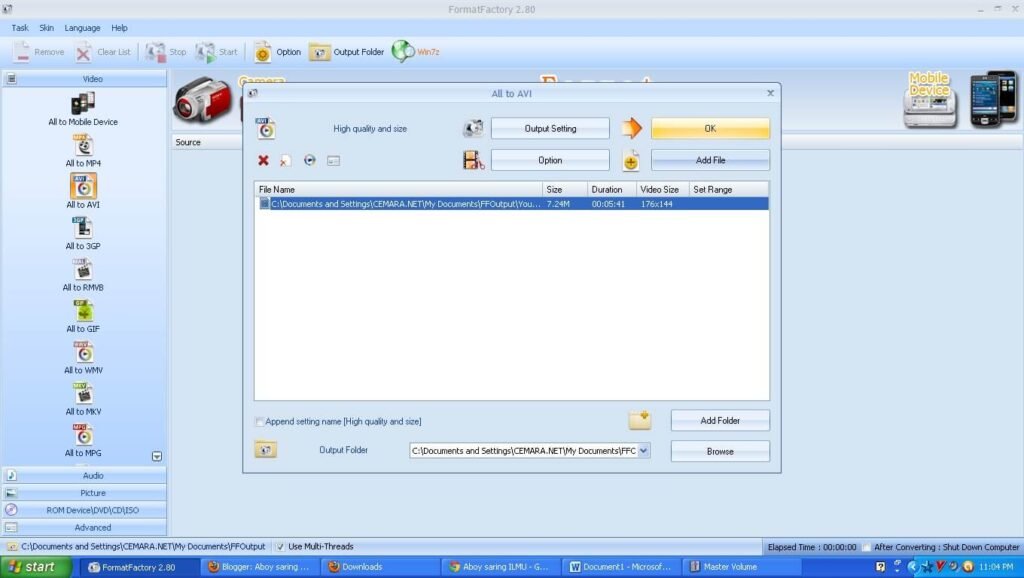Close the All to AVI dialog
This screenshot has height=578, width=1024.
pos(770,93)
